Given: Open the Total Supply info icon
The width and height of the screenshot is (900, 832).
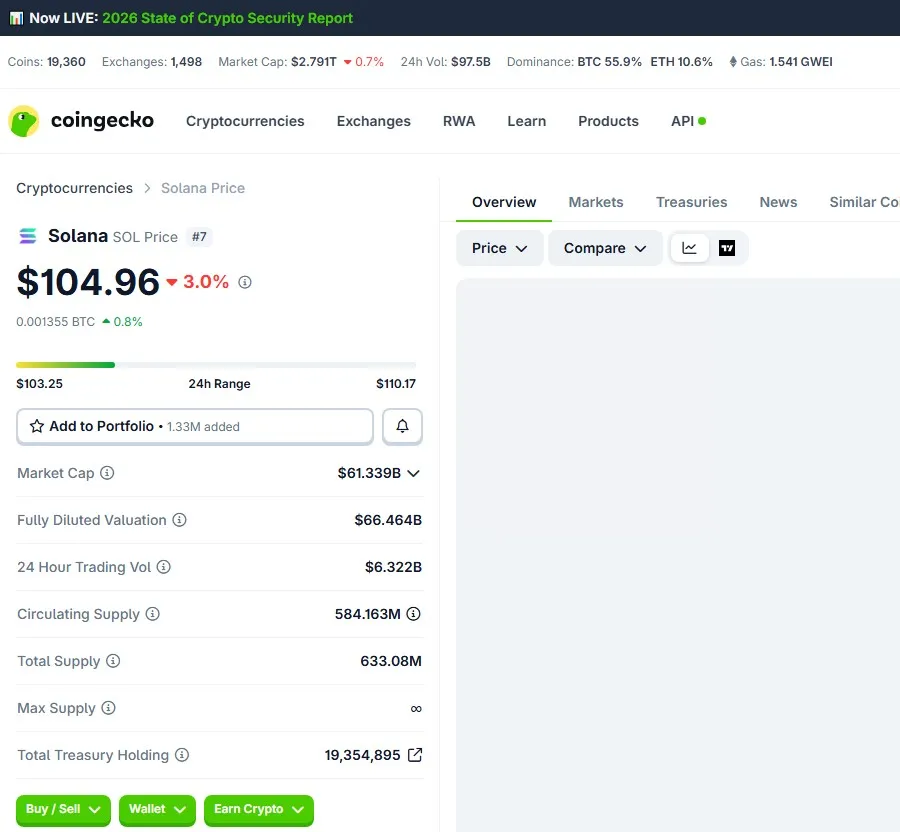Looking at the screenshot, I should 113,661.
